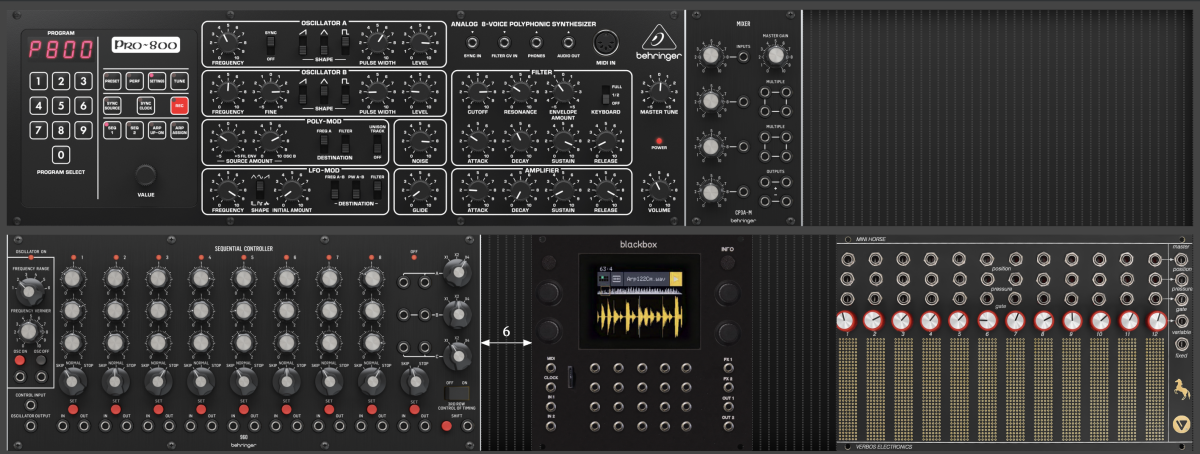The height and width of the screenshot is (454, 1200).
Task: Click the blackbox OUT 1 jack
Action: point(728,407)
